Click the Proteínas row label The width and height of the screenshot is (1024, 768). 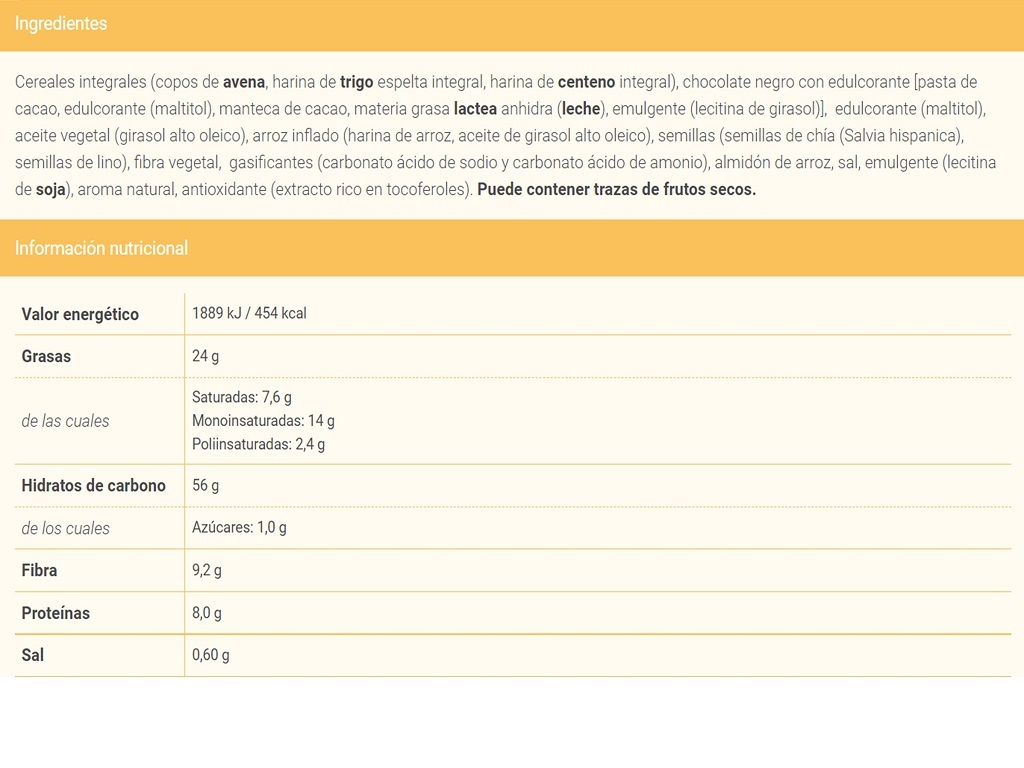tap(56, 613)
